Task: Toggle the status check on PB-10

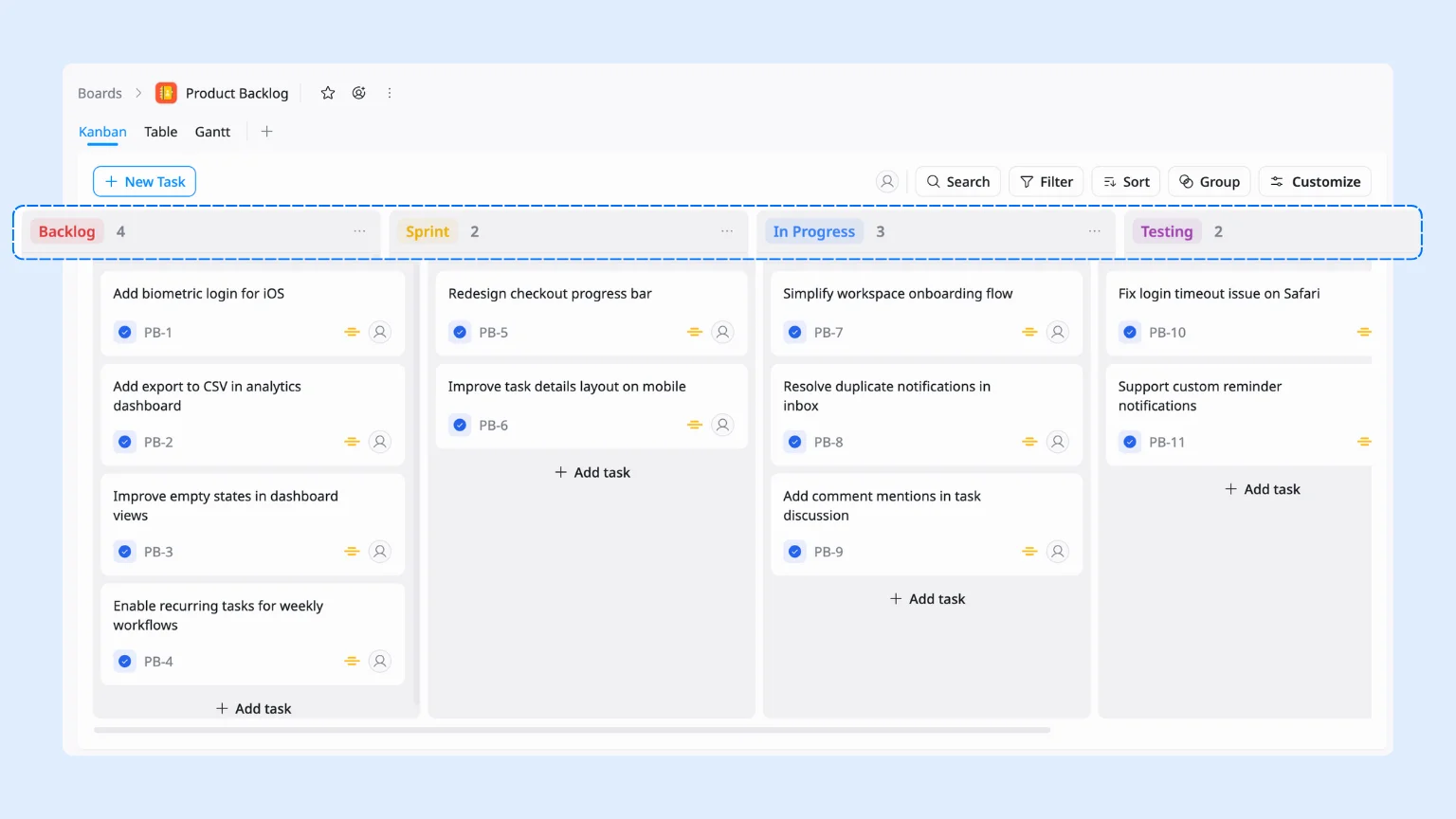Action: [1130, 332]
